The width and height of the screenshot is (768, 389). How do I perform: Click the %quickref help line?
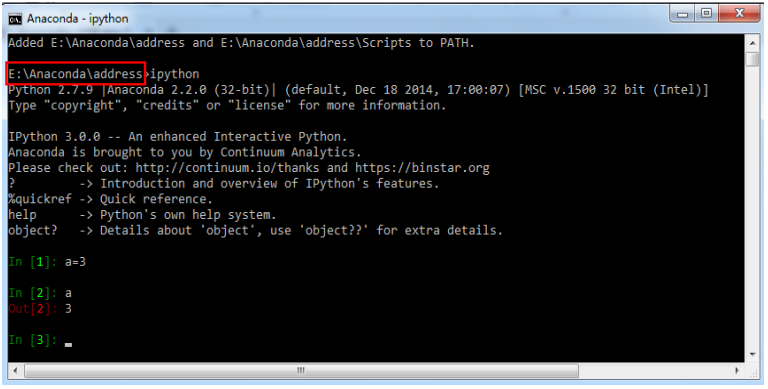point(110,199)
